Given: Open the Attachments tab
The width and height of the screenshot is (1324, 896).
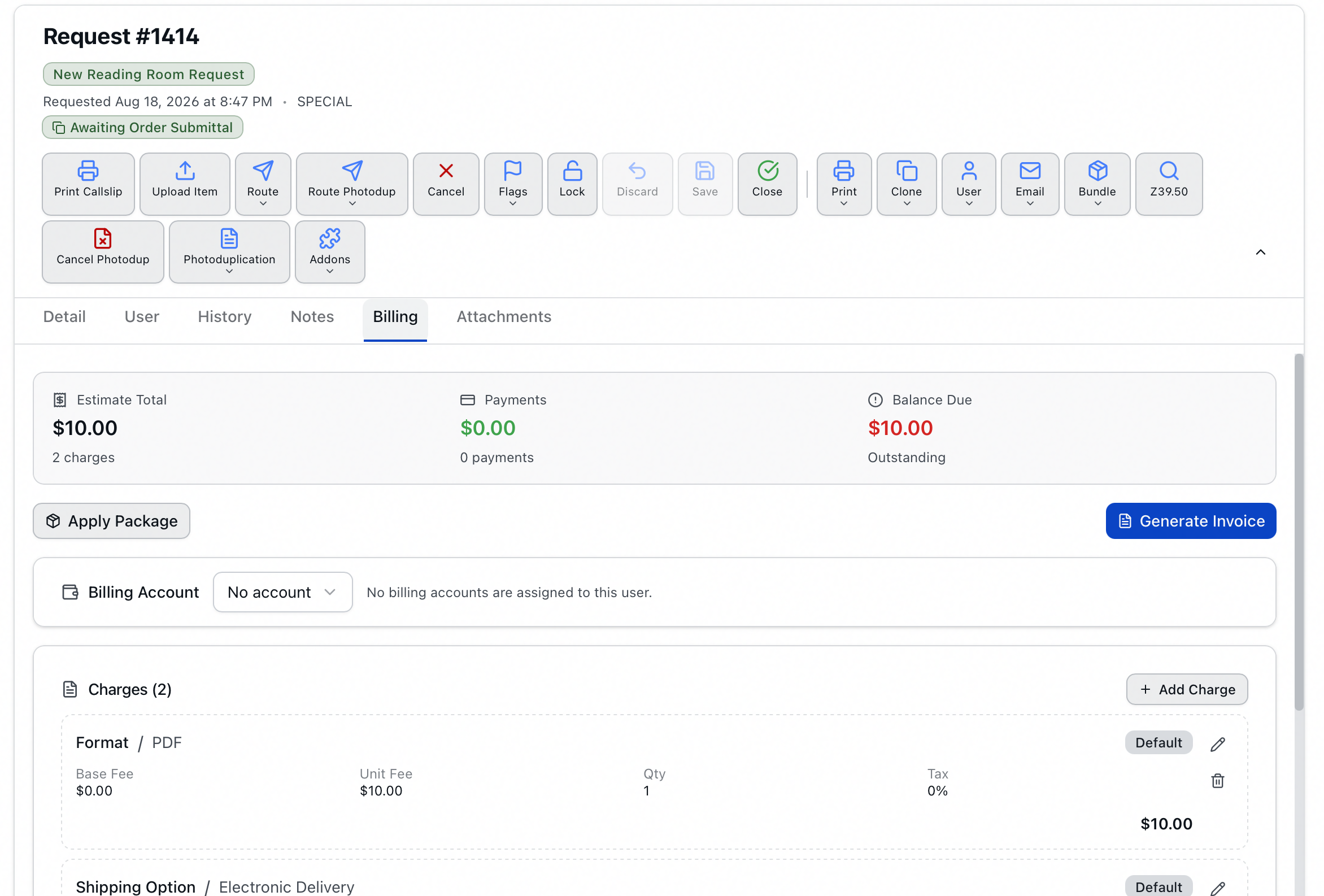Looking at the screenshot, I should (x=504, y=316).
